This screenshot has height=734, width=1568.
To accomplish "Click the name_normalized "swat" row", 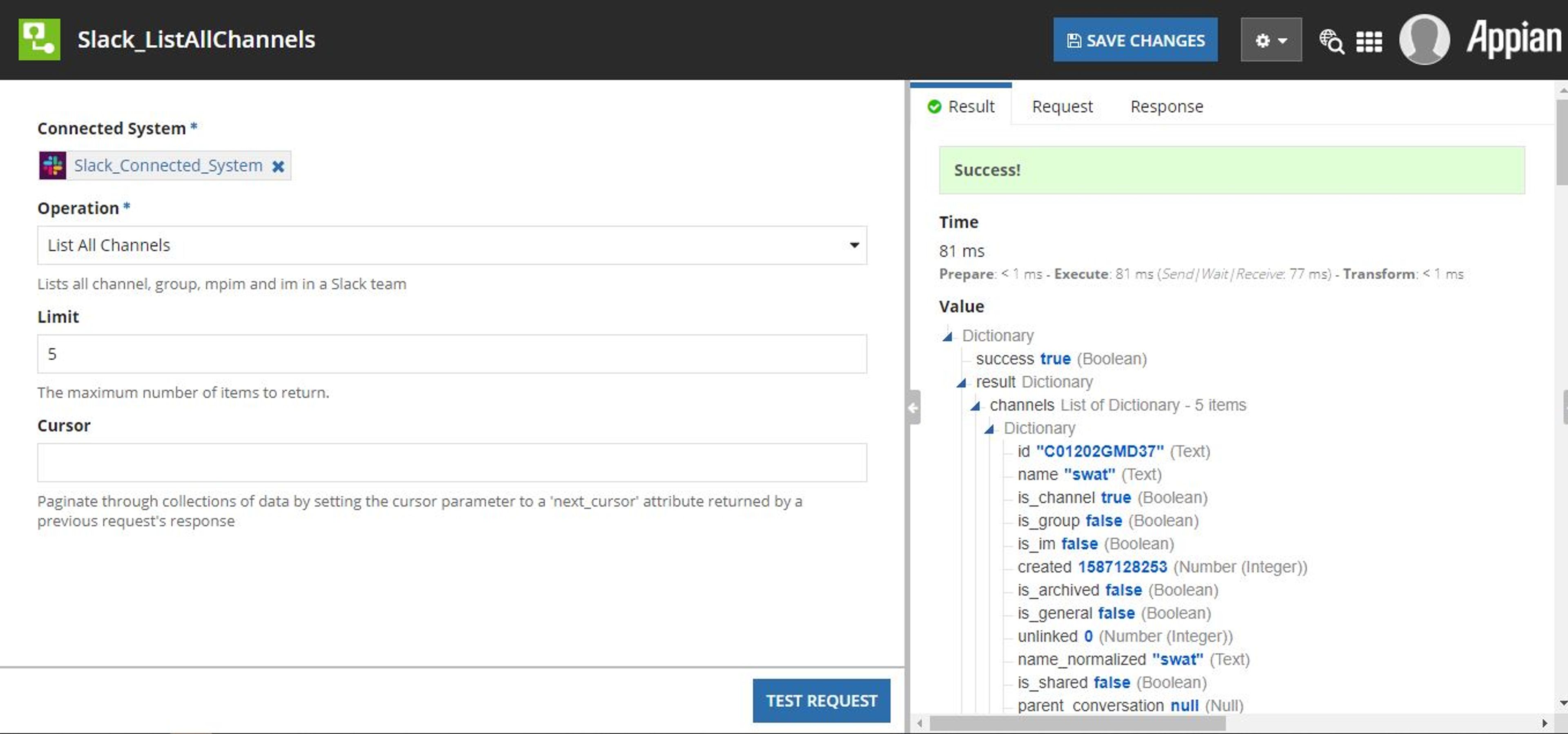I will coord(1134,659).
